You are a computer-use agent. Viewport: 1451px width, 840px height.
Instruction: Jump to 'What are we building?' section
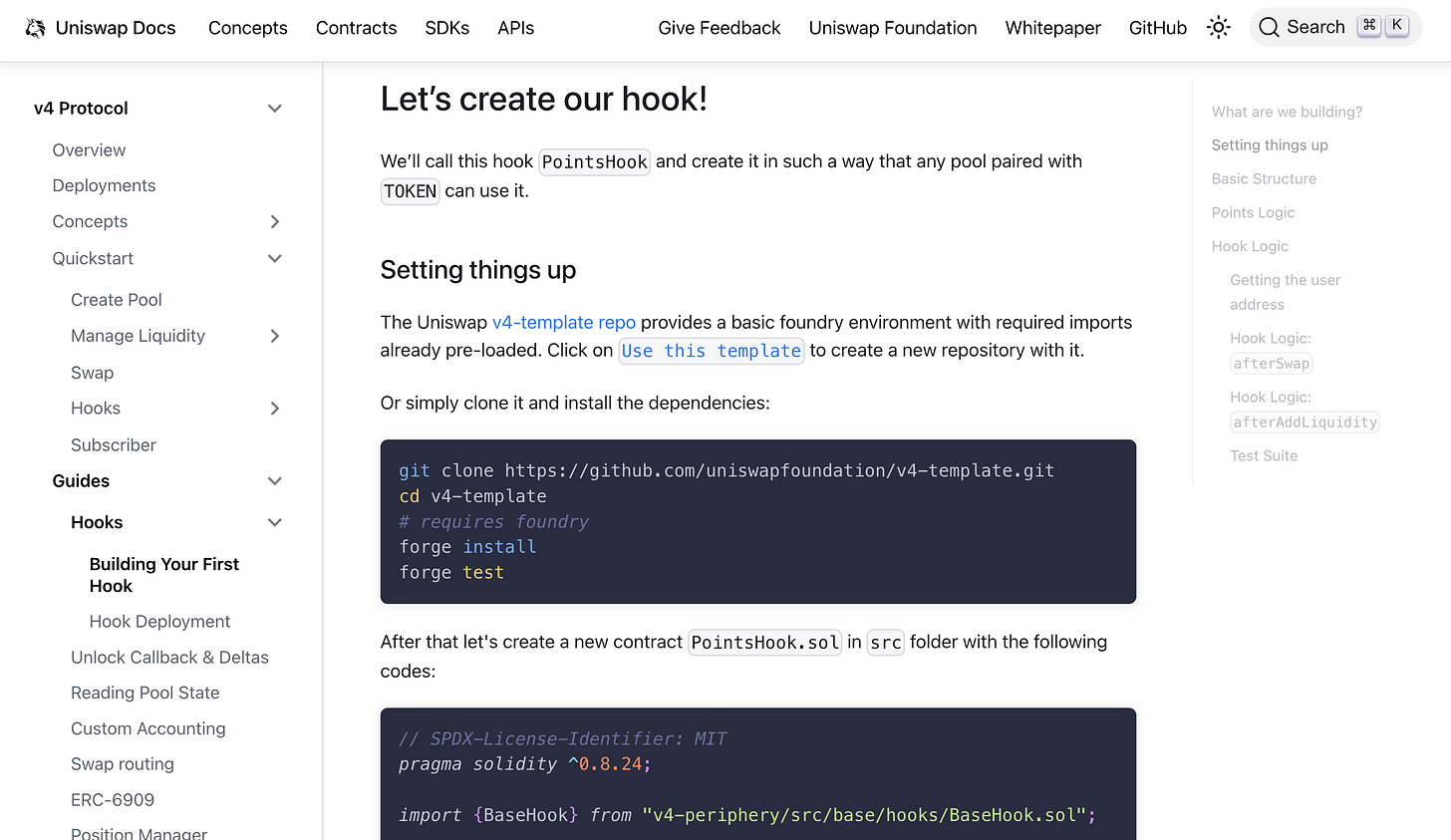click(1287, 112)
